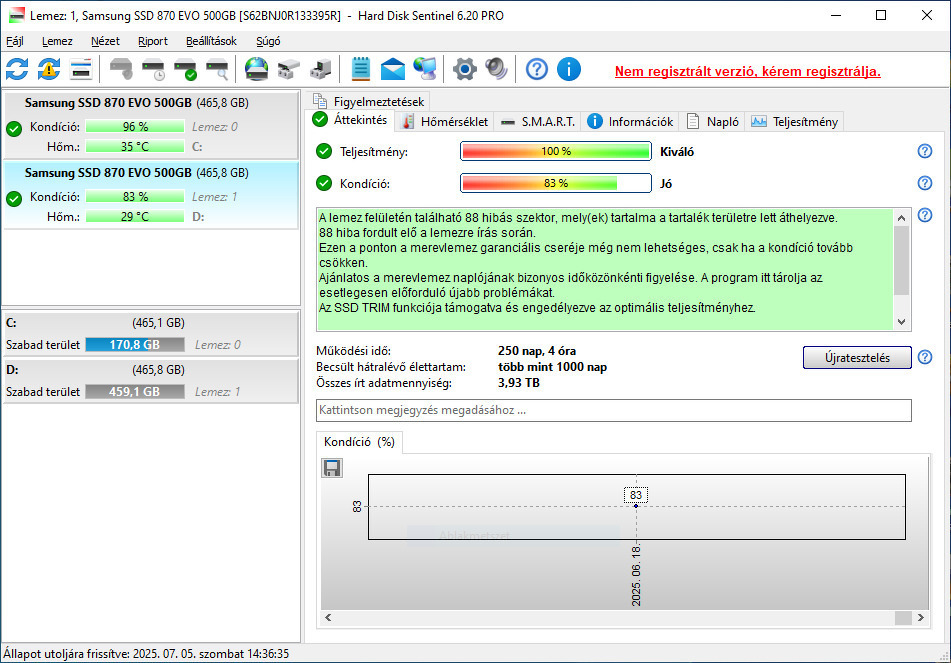Open the Súgó menu
This screenshot has height=663, width=951.
point(268,41)
